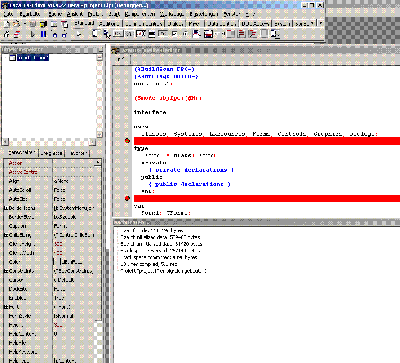Viewport: 400px width, 363px height.
Task: Pick the TGroupBox component in palette
Action: coord(231,33)
